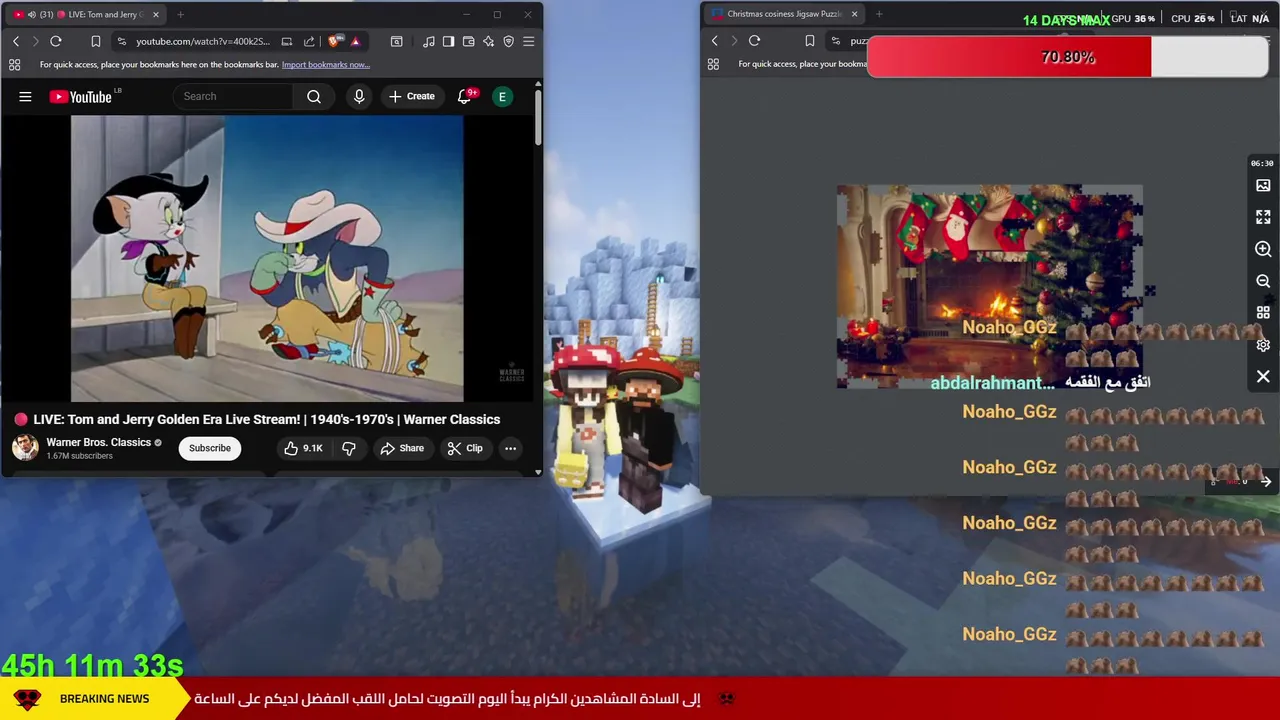Image resolution: width=1280 pixels, height=720 pixels.
Task: Bookmark the YouTube page
Action: [95, 41]
